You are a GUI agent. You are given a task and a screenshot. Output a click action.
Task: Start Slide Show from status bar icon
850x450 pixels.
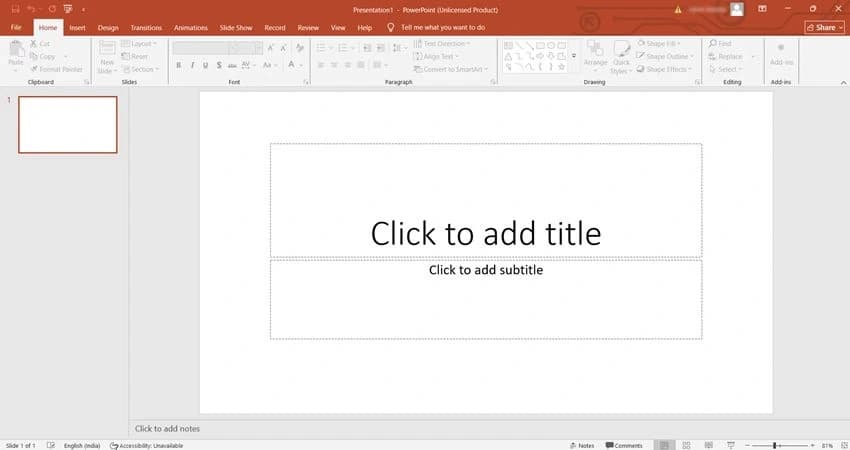click(x=731, y=445)
